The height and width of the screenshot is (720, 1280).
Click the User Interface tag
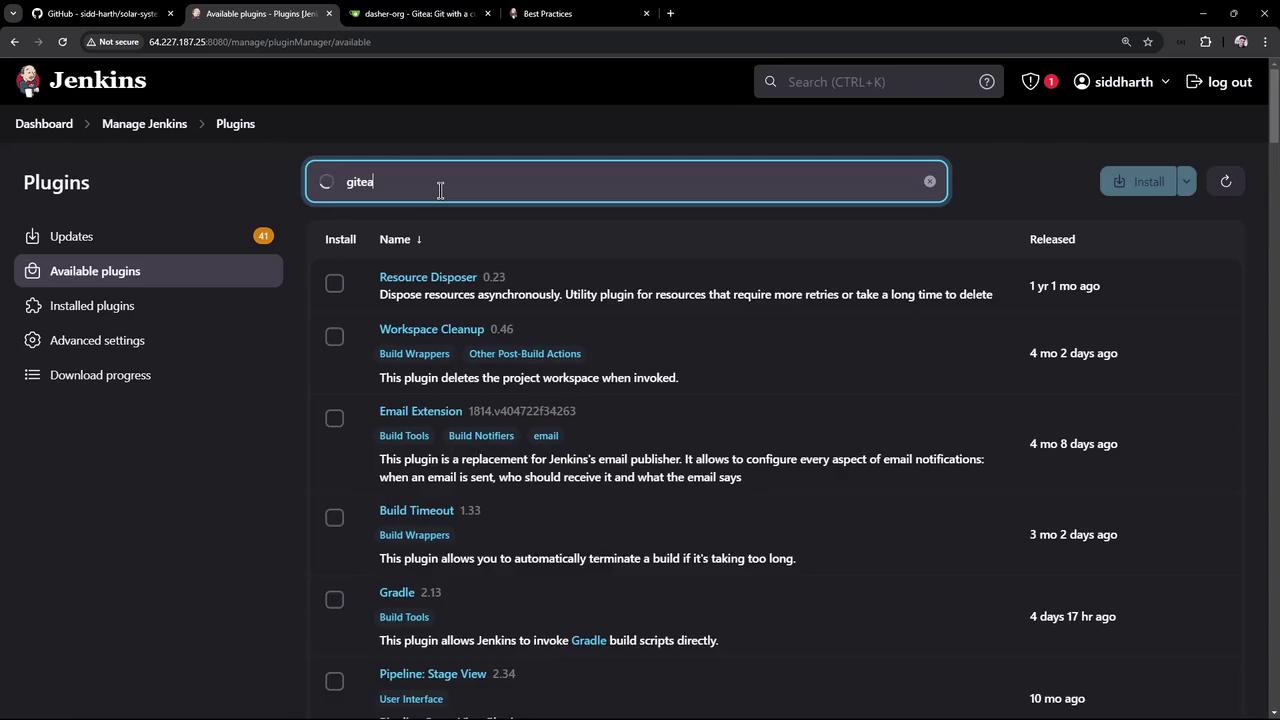(411, 699)
